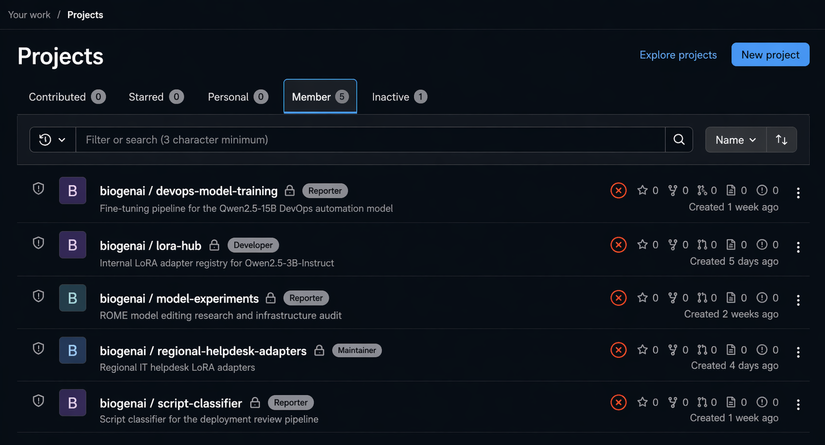Click 'Created 2 weeks ago' text
This screenshot has height=445, width=825.
point(731,314)
